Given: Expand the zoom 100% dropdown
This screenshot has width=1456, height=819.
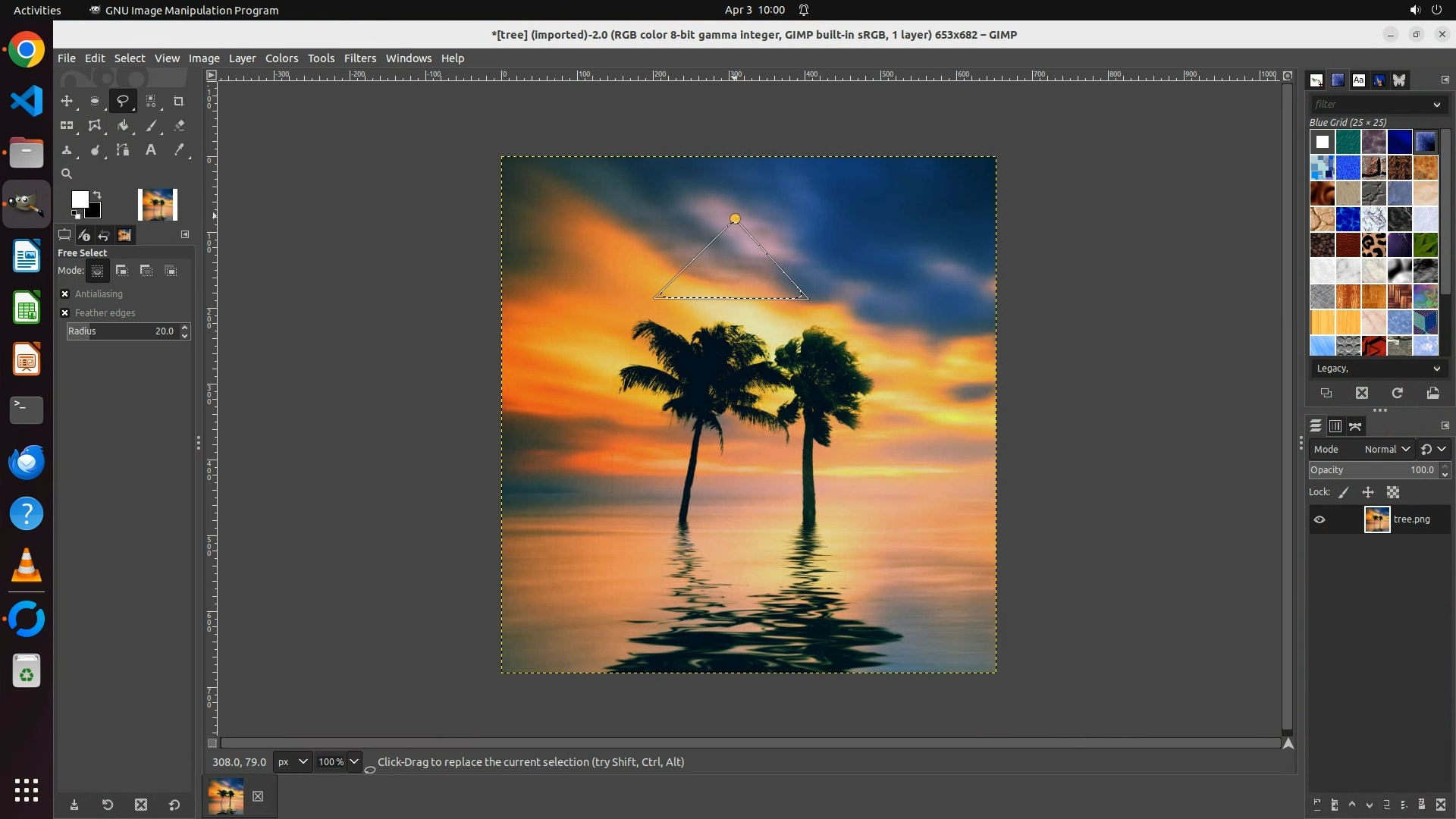Looking at the screenshot, I should [x=353, y=762].
